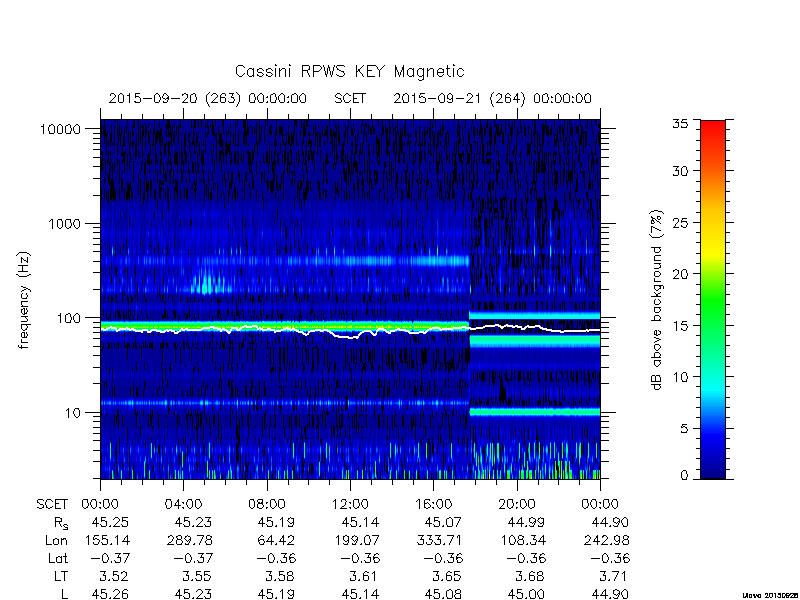Image resolution: width=800 pixels, height=600 pixels.
Task: Click the frequency (Hz) axis label
Action: tap(24, 300)
